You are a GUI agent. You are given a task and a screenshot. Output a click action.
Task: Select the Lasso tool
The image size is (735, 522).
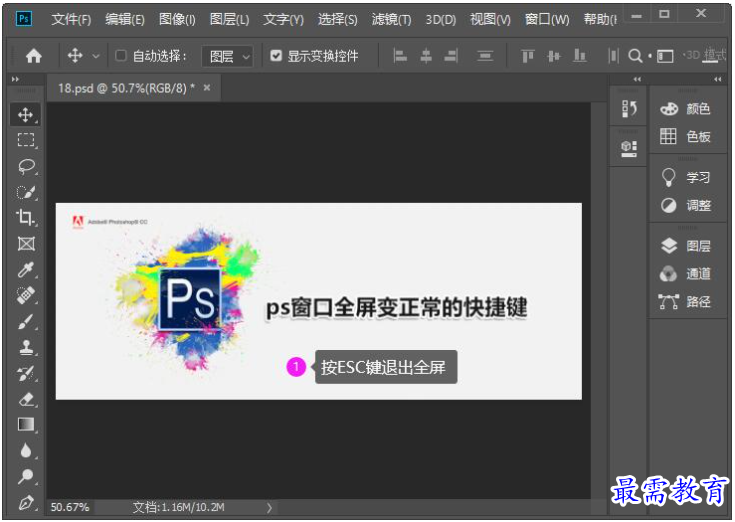tap(26, 166)
